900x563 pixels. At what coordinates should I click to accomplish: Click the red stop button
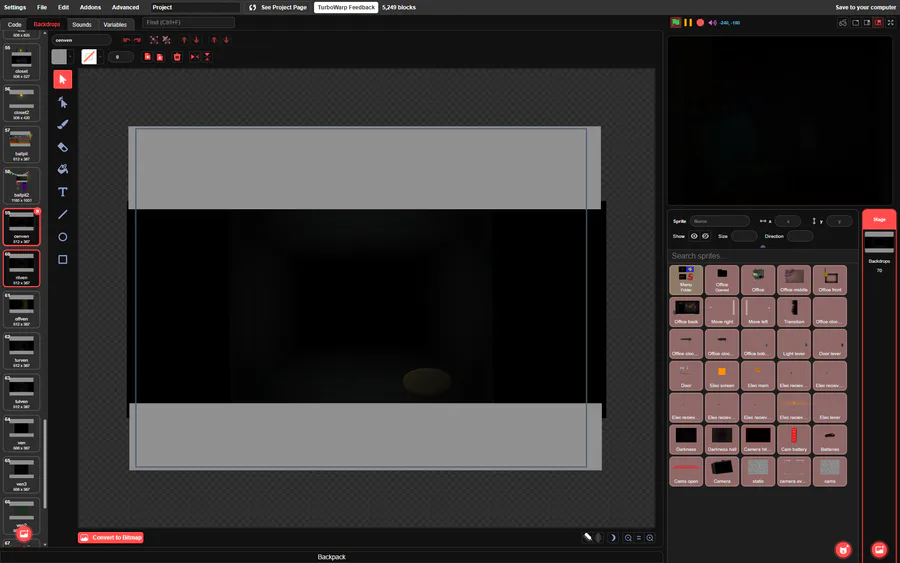700,22
